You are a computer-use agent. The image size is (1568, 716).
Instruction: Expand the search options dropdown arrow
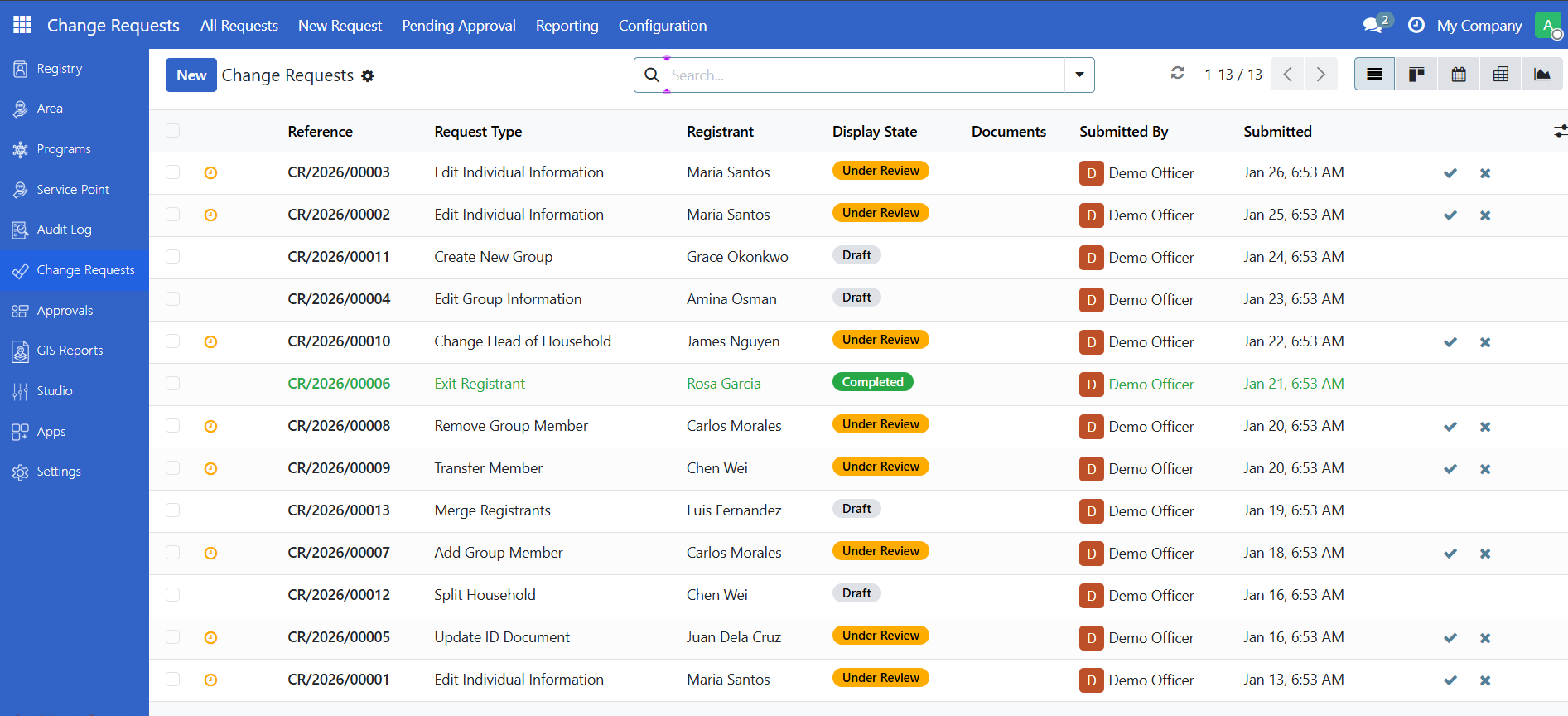pos(1079,75)
